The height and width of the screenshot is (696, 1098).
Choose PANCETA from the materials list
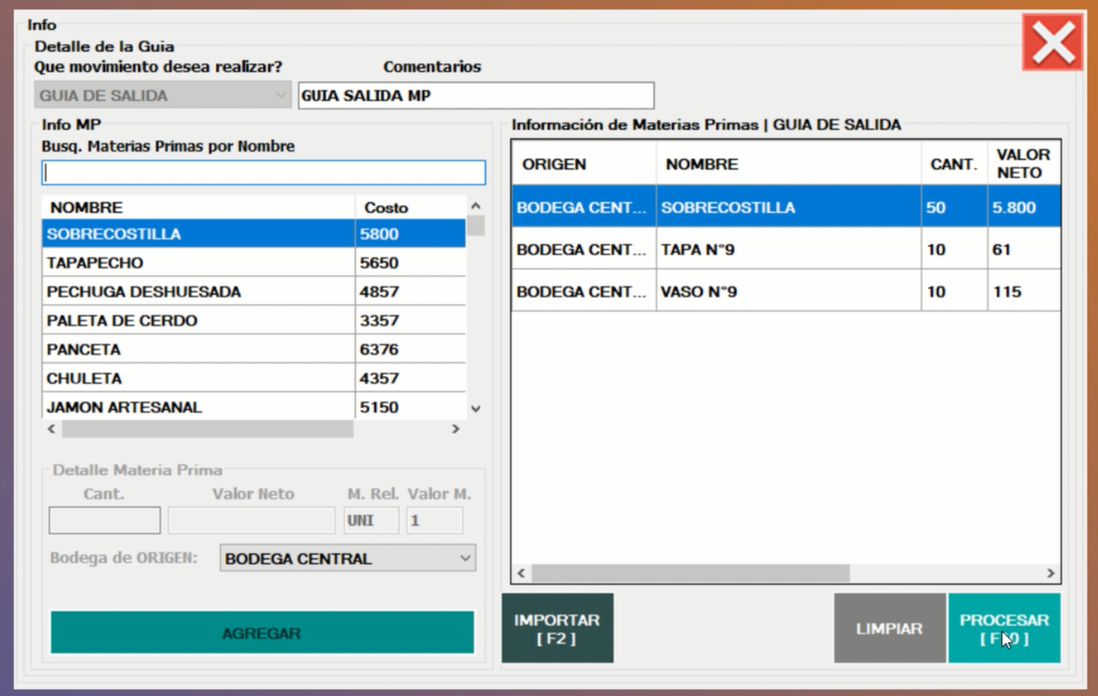[200, 350]
